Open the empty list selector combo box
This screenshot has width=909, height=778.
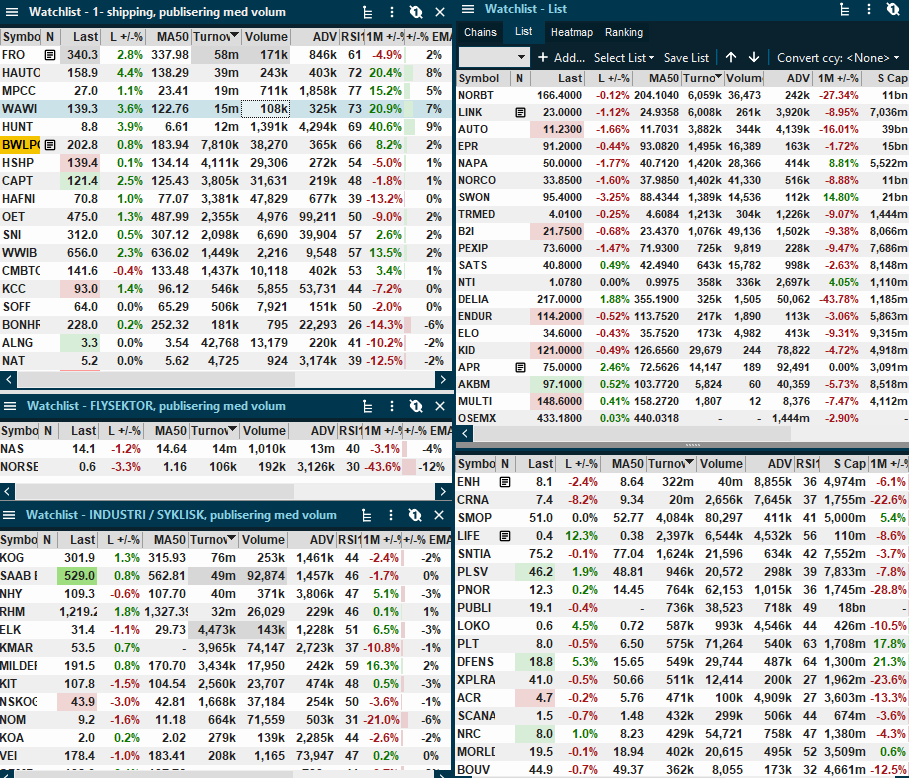pyautogui.click(x=493, y=57)
